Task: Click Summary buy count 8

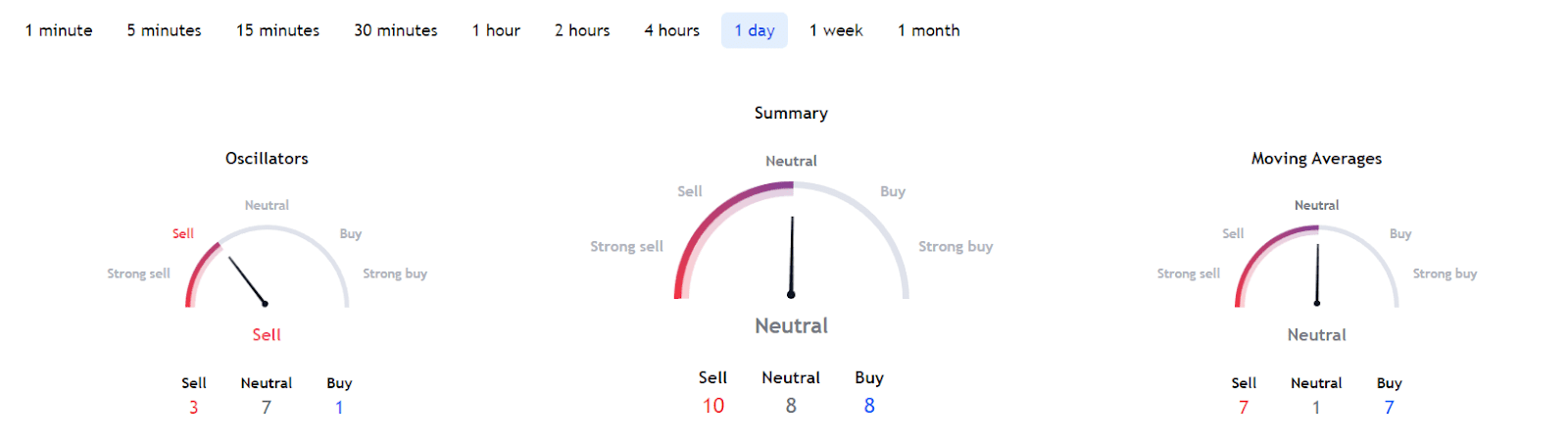Action: (x=869, y=406)
